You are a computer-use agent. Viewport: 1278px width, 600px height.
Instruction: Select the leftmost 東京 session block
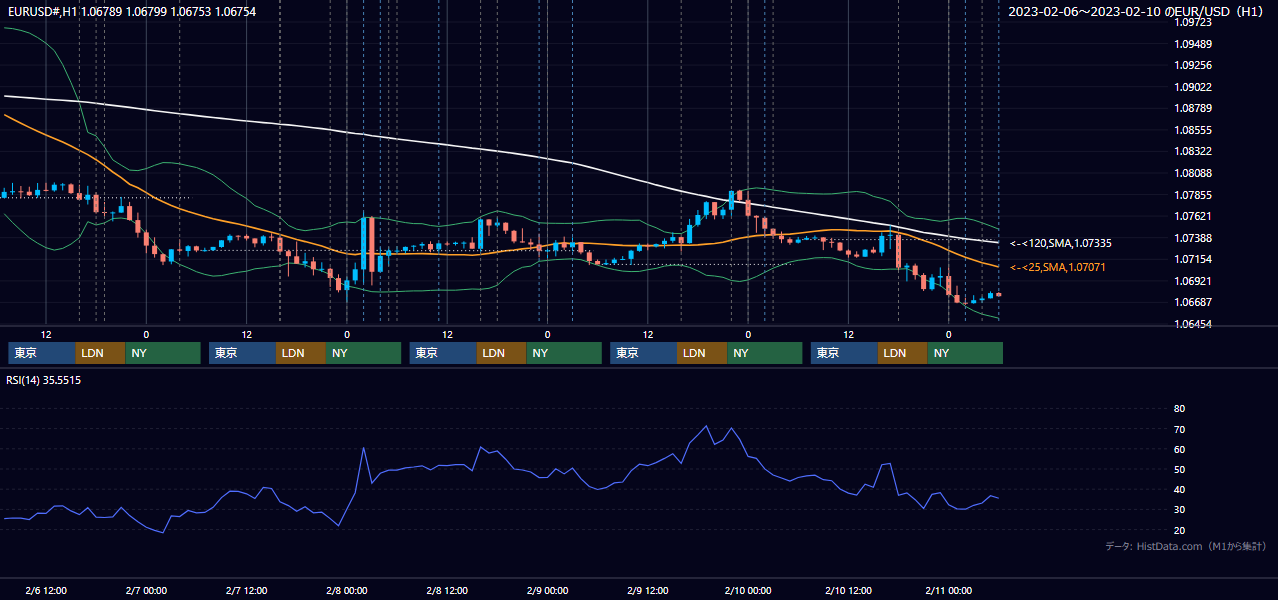(x=42, y=353)
